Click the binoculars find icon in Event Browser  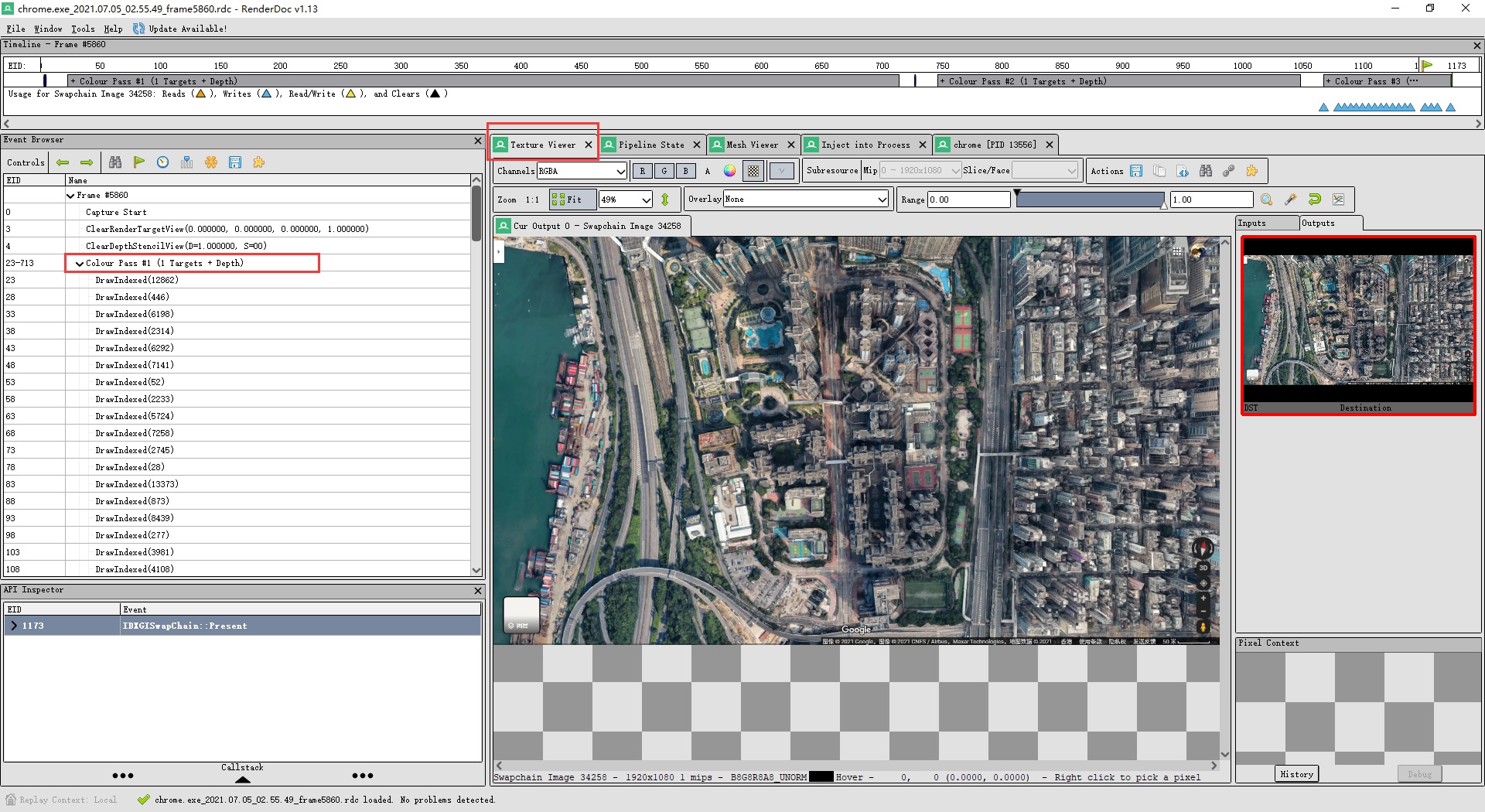coord(115,162)
